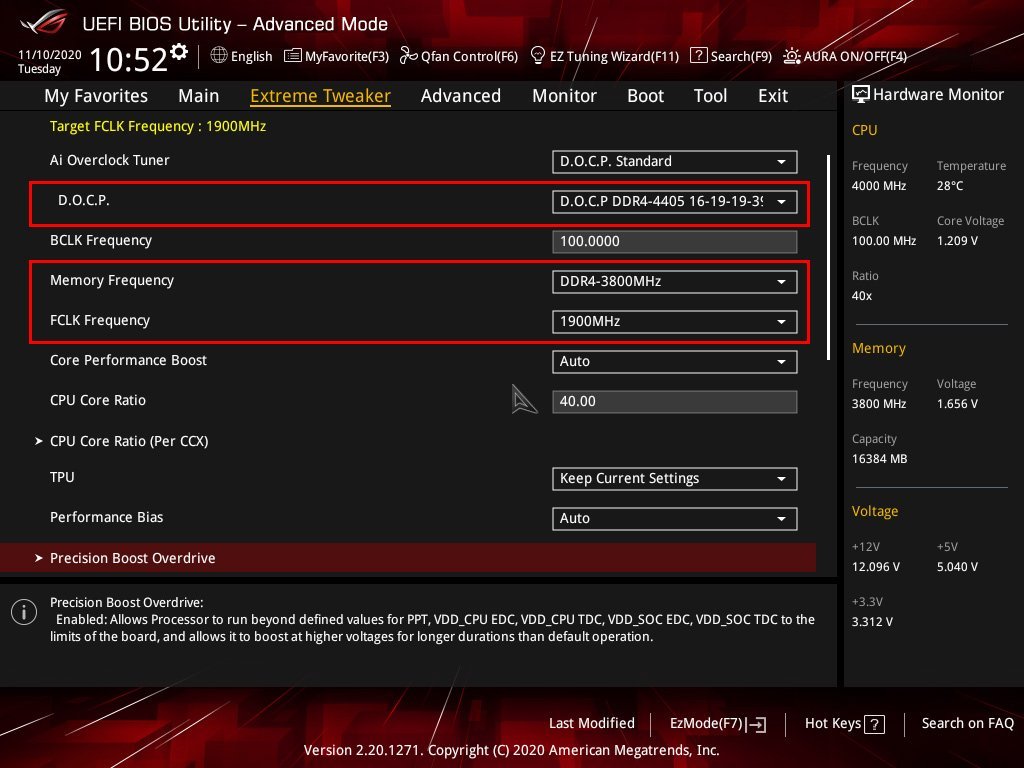This screenshot has width=1024, height=768.
Task: Open the Tool tab
Action: 710,95
